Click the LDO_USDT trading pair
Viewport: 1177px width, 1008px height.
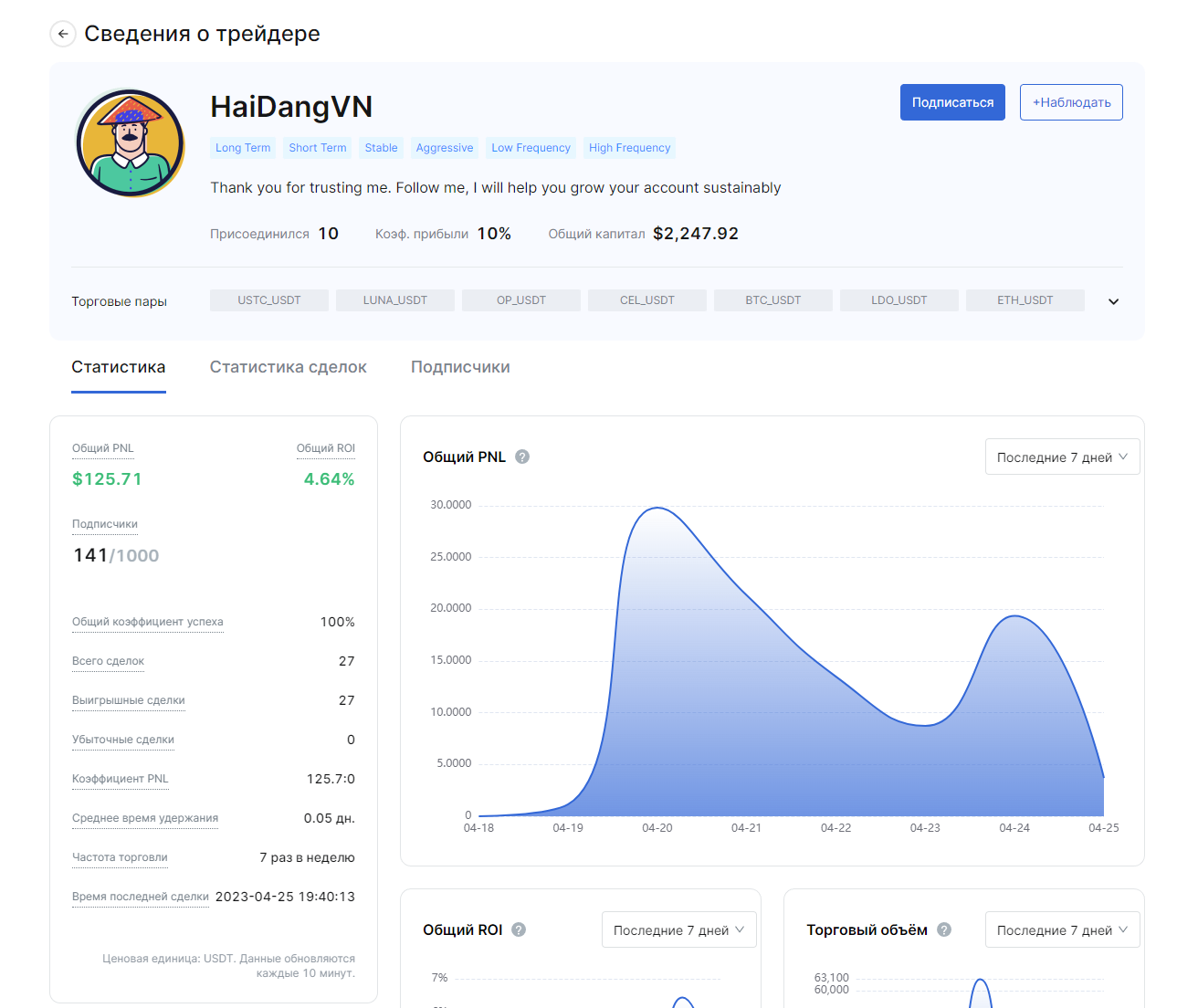click(x=899, y=300)
